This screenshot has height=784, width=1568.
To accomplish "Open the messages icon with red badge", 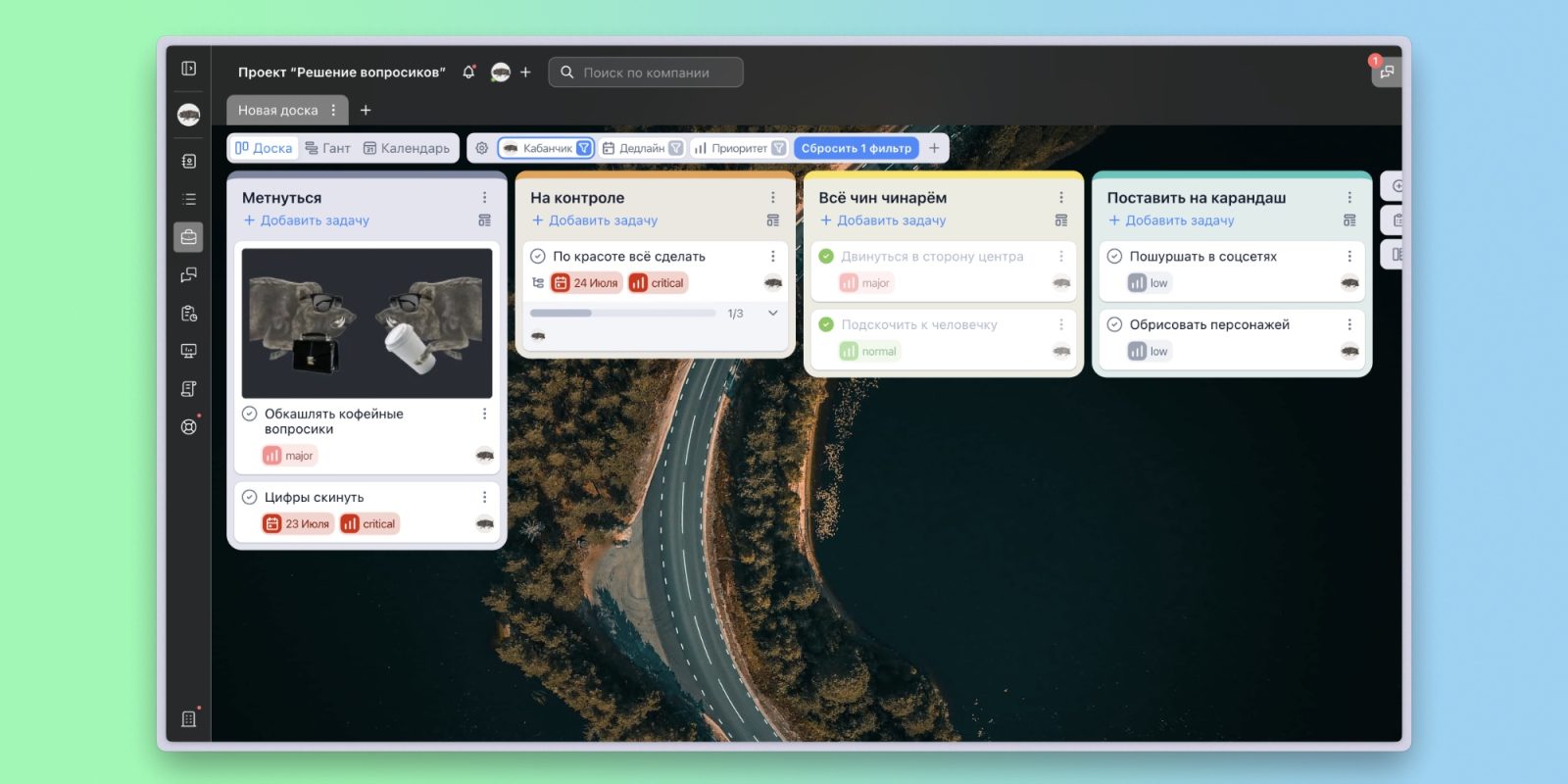I will 1386,72.
